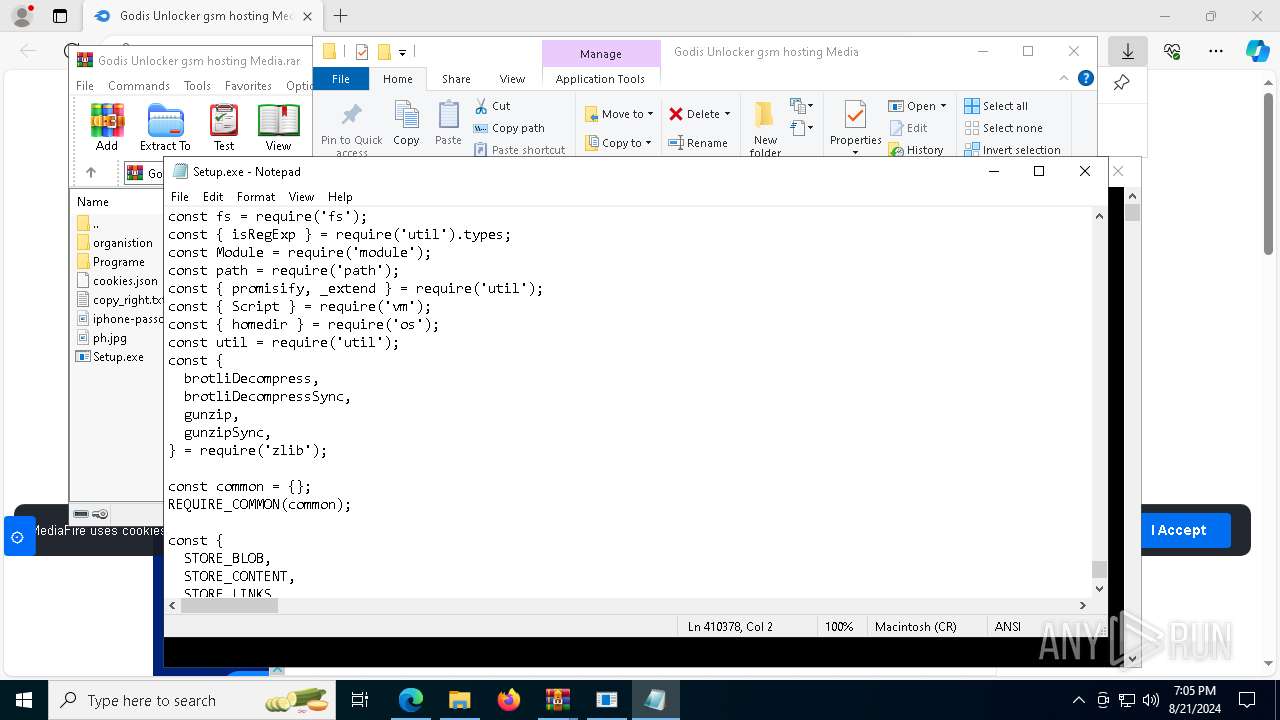Open WinRAR Commands menu

point(139,86)
